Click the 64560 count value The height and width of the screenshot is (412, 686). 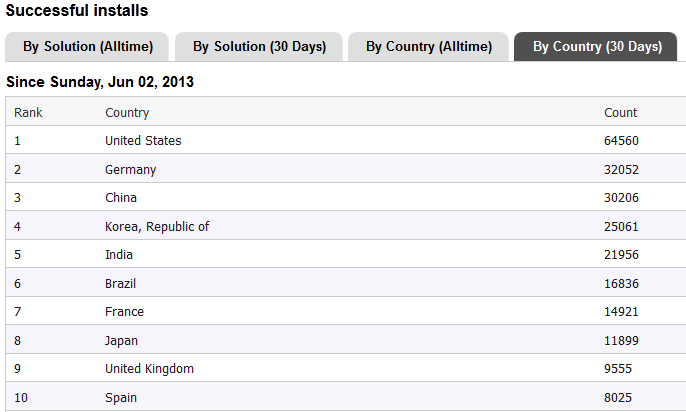point(621,140)
